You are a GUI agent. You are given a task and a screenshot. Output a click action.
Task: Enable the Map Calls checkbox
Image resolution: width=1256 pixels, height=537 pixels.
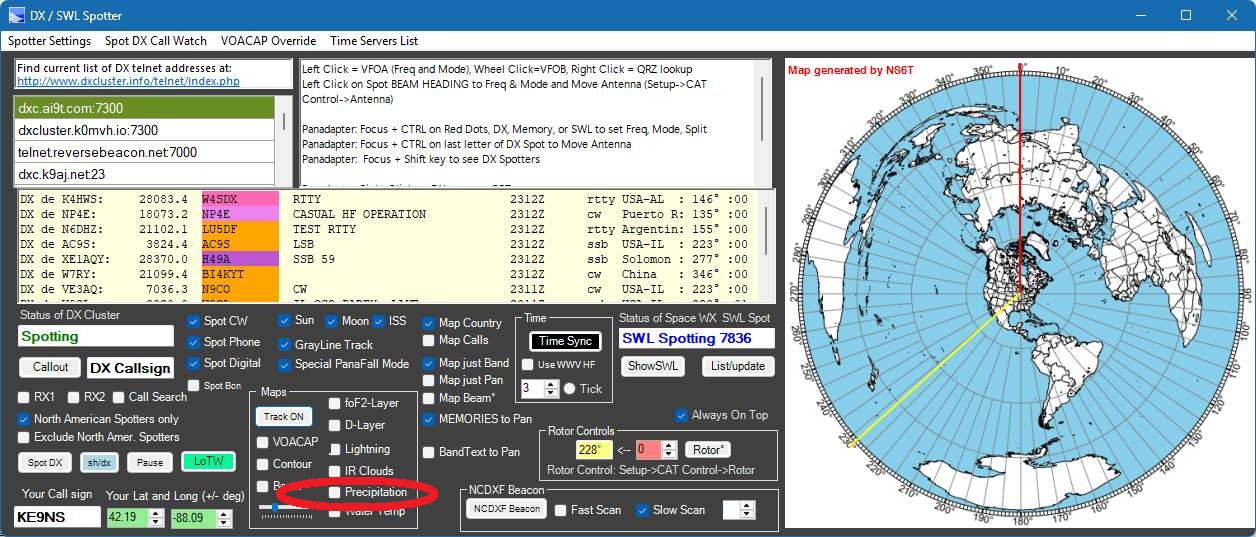(x=428, y=340)
